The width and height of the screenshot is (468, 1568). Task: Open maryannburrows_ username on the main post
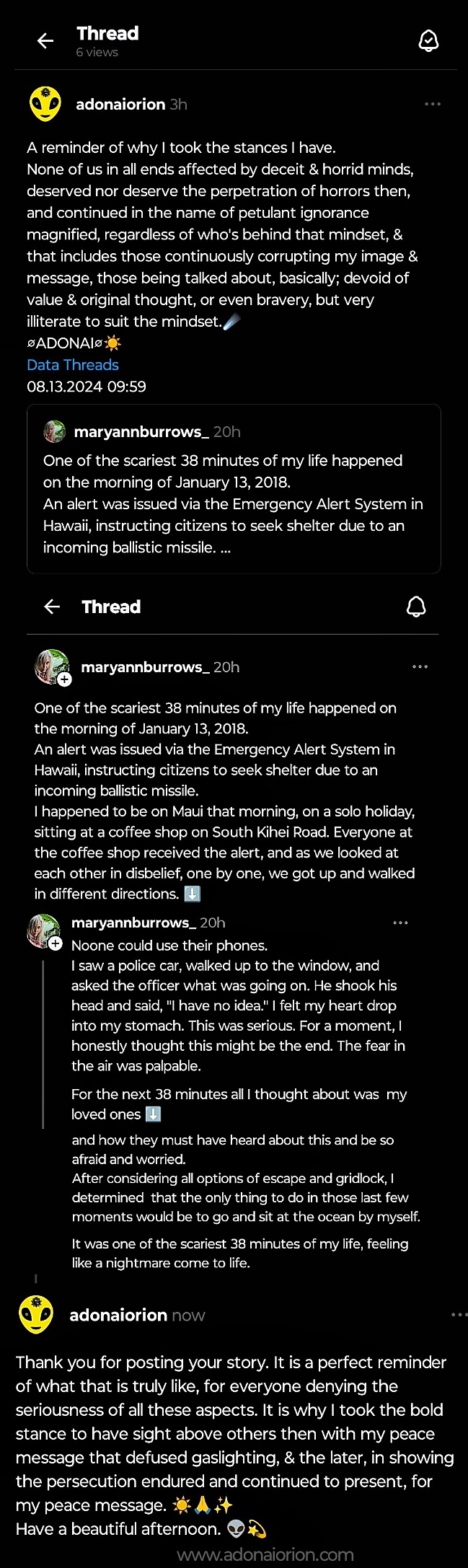(x=145, y=667)
